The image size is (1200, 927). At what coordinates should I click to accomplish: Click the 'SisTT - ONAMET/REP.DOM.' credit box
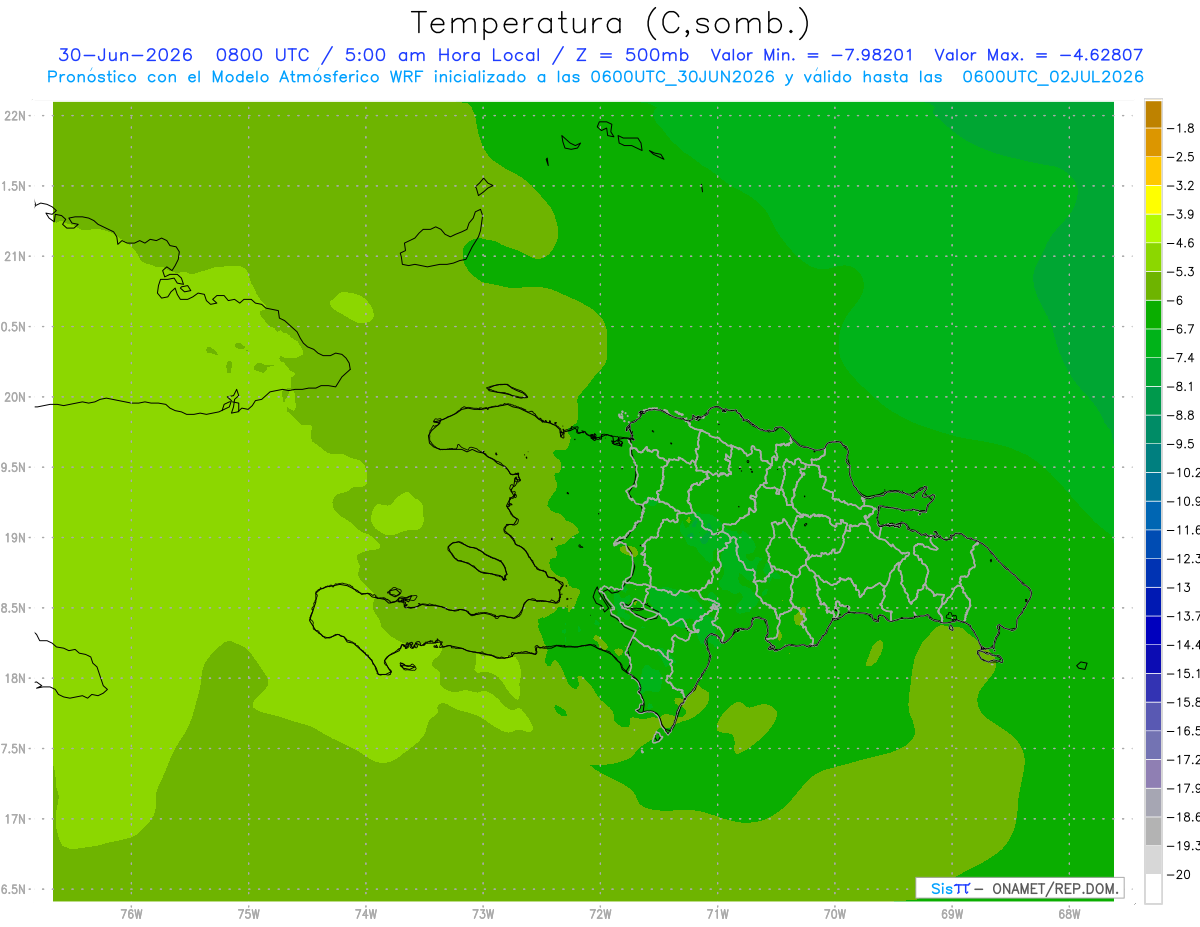1020,888
